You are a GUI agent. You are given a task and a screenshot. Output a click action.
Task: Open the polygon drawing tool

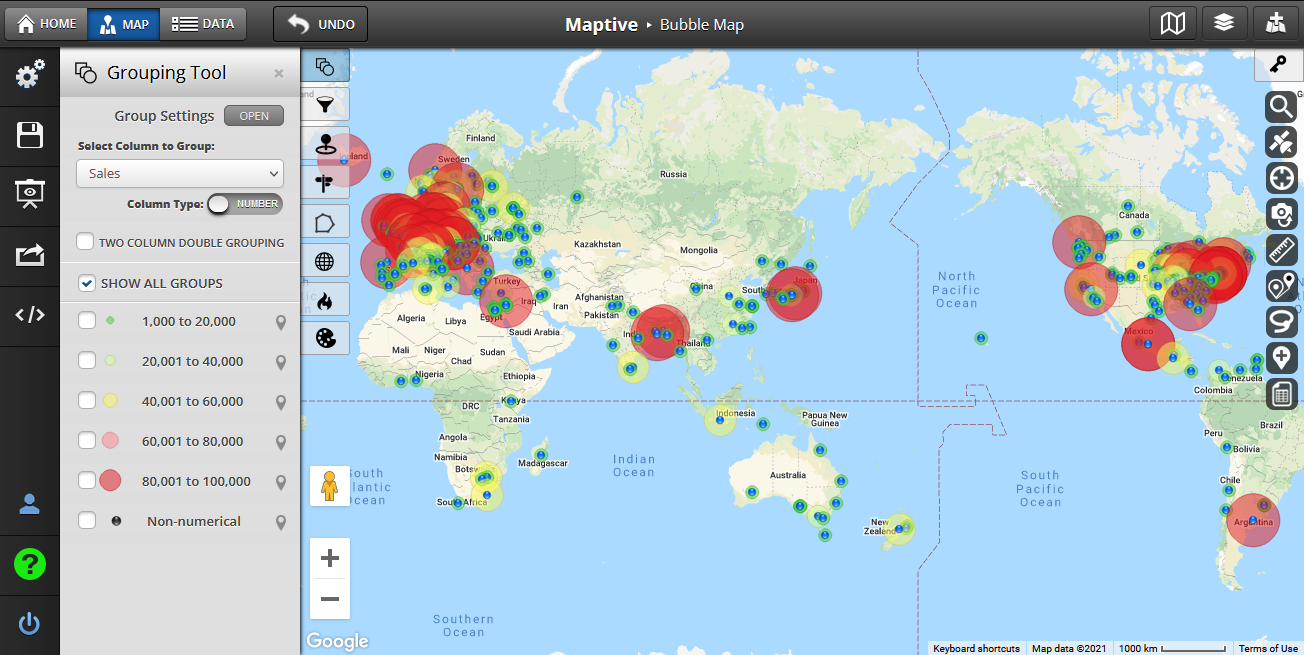(x=325, y=222)
